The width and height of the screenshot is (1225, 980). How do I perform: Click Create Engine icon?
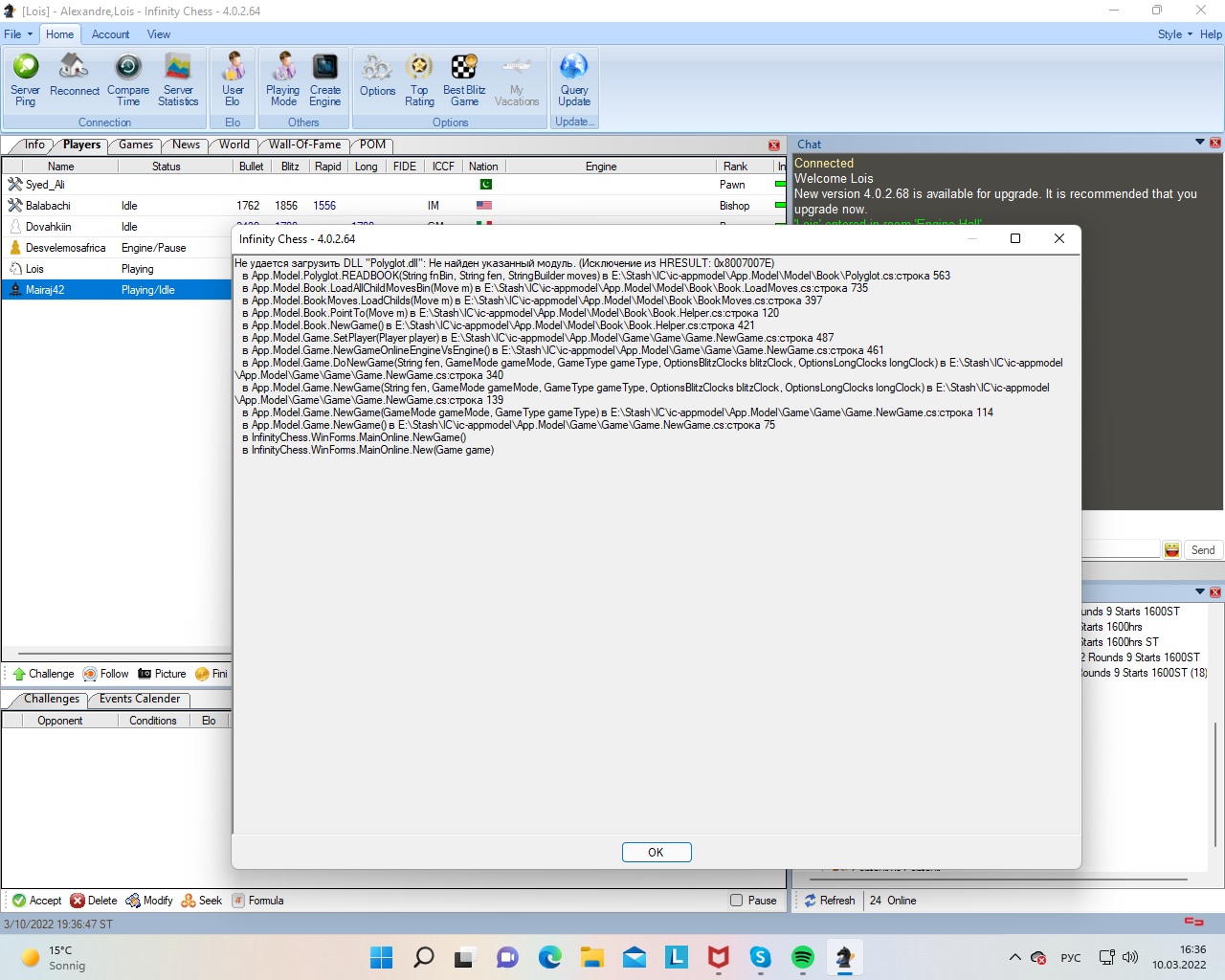click(x=325, y=78)
